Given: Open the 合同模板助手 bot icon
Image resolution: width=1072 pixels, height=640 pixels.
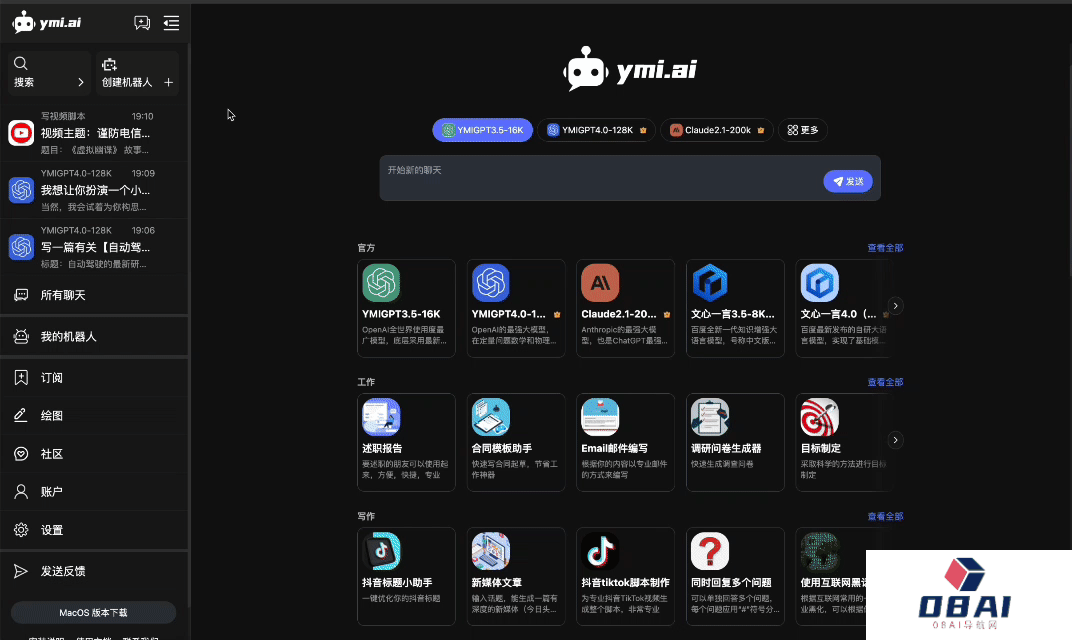Looking at the screenshot, I should tap(491, 417).
